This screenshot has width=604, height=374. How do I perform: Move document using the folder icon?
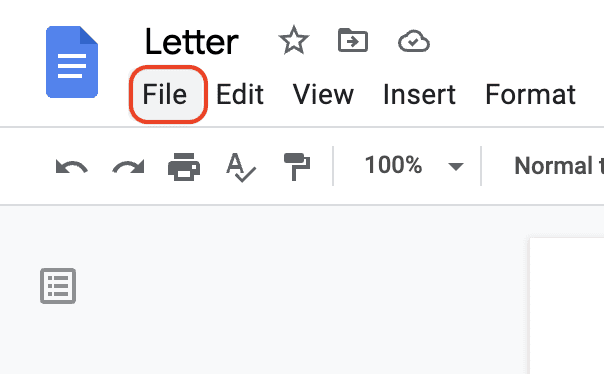[353, 40]
